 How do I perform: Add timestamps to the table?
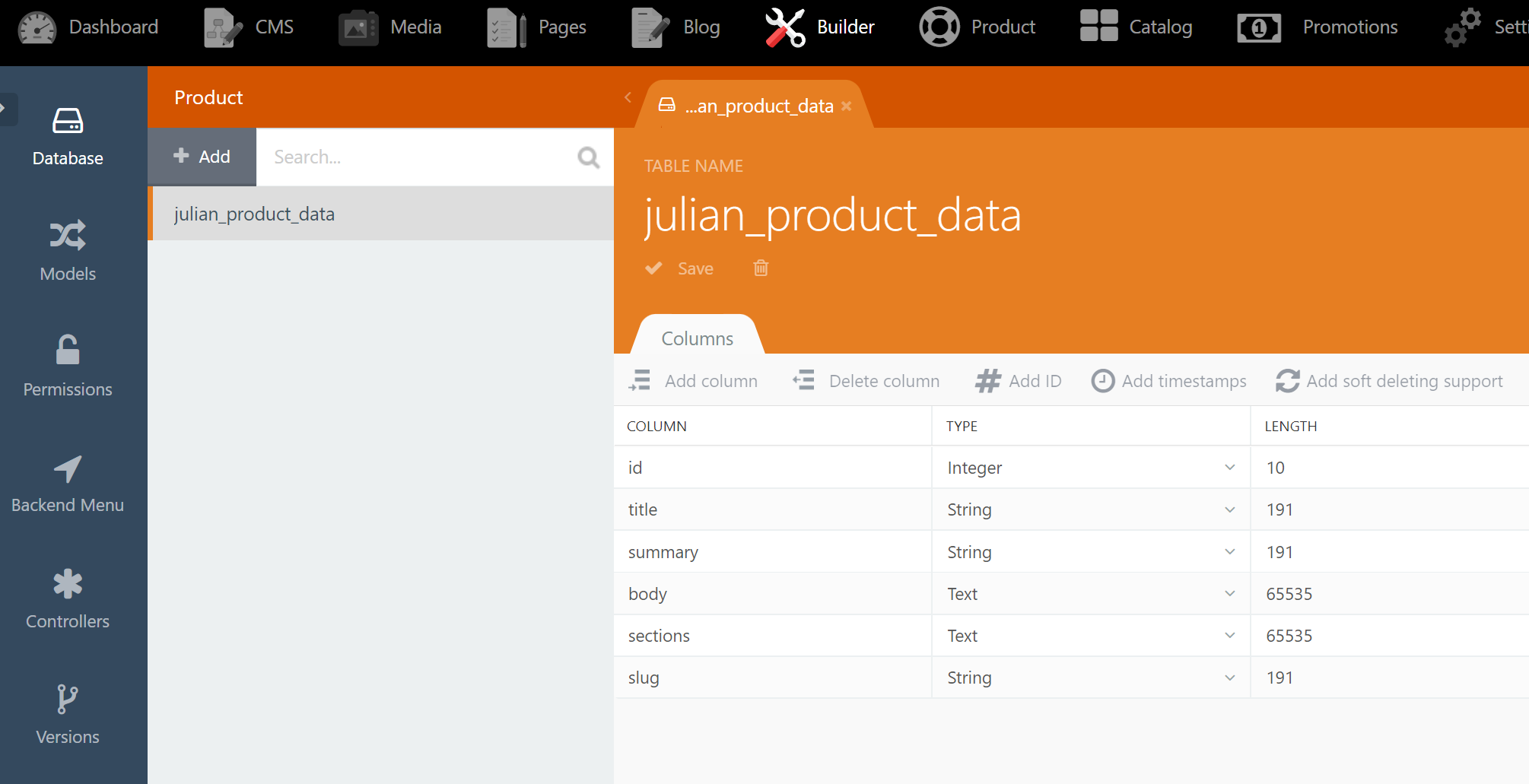pyautogui.click(x=1168, y=381)
